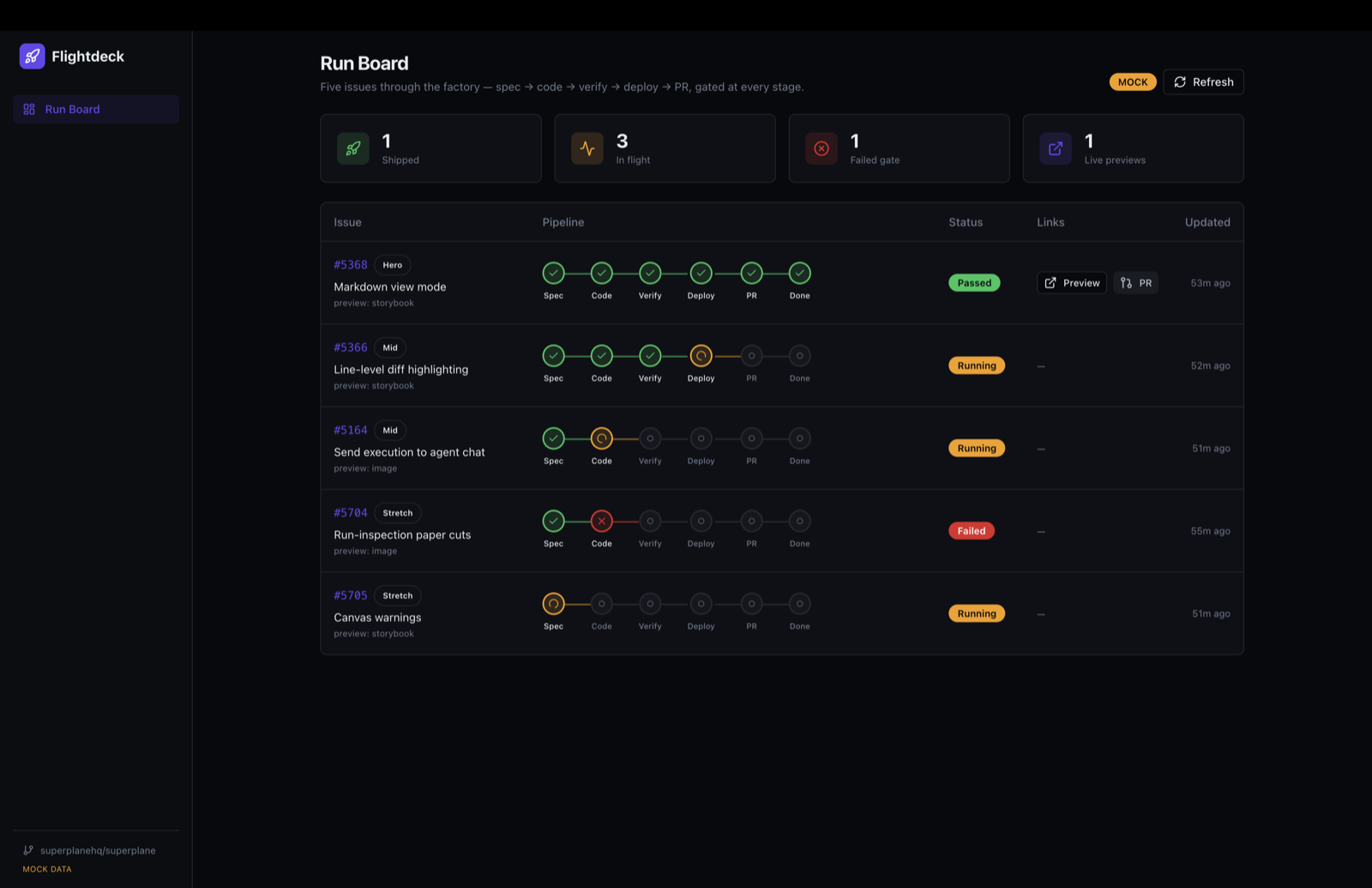This screenshot has height=888, width=1372.
Task: Click the Links column header
Action: tap(1050, 222)
